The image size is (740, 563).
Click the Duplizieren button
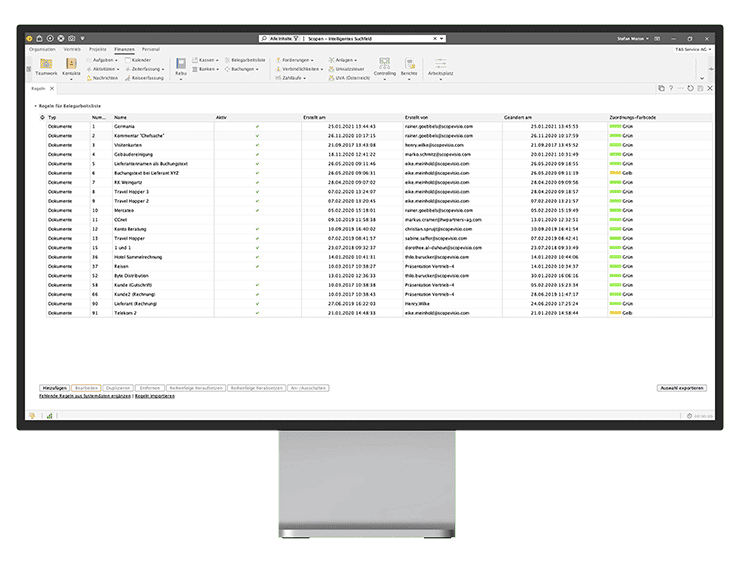click(118, 388)
